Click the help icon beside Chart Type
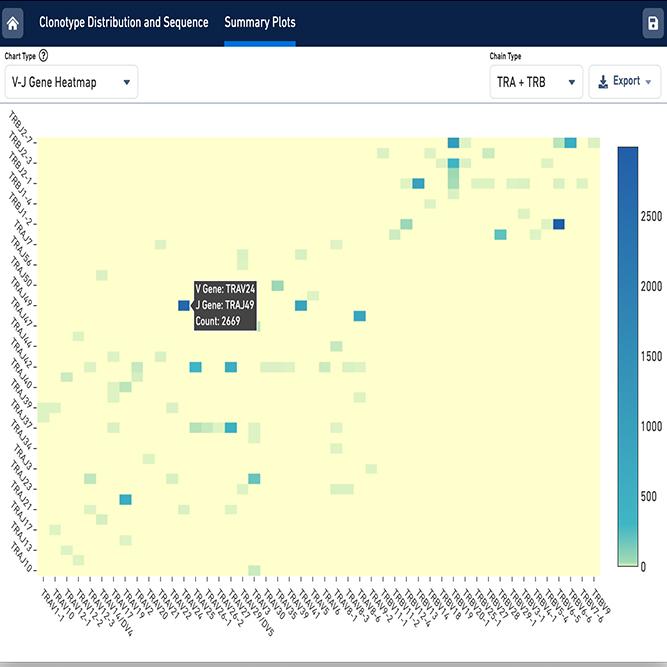The image size is (667, 667). coord(44,57)
